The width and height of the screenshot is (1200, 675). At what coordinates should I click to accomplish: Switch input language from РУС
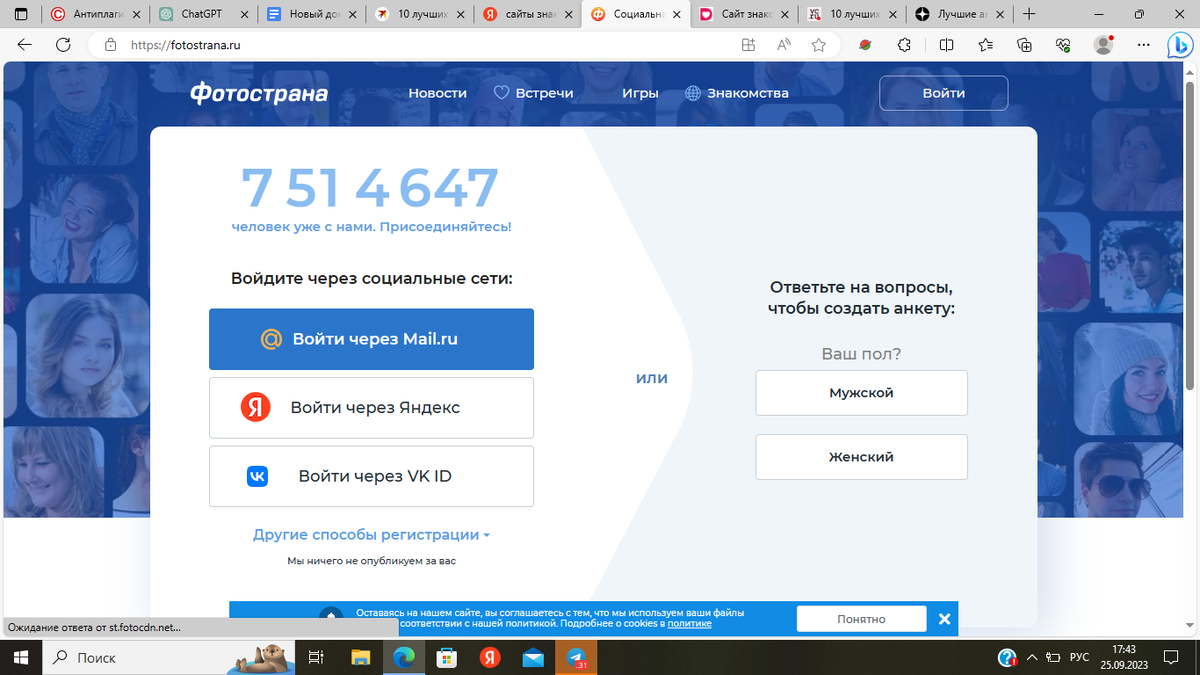click(1079, 658)
